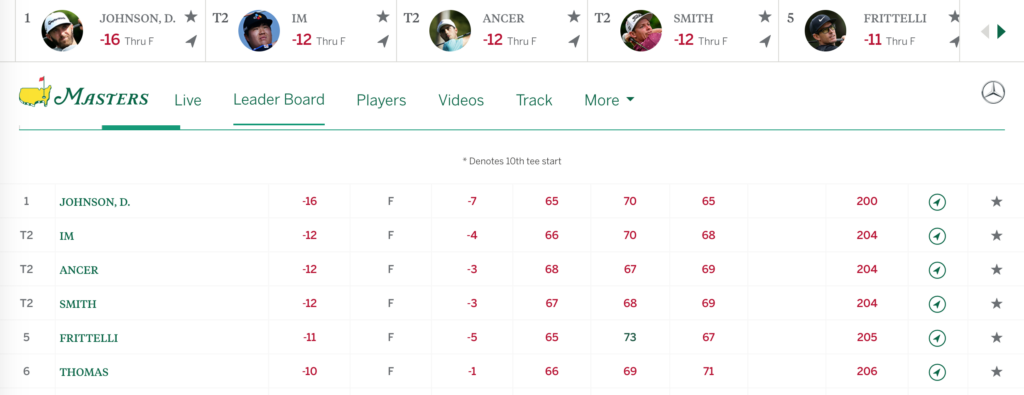Open the Leader Board tab
Viewport: 1024px width, 395px height.
point(279,99)
